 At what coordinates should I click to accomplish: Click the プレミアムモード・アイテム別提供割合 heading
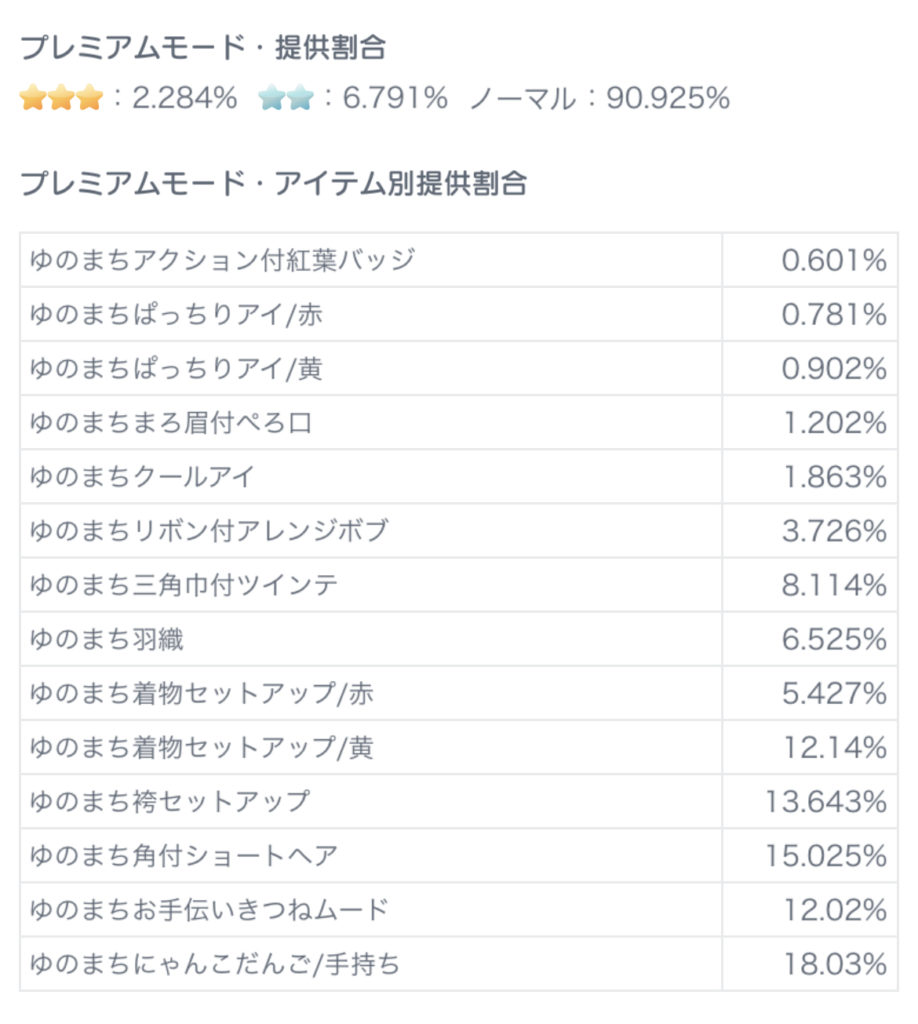273,184
